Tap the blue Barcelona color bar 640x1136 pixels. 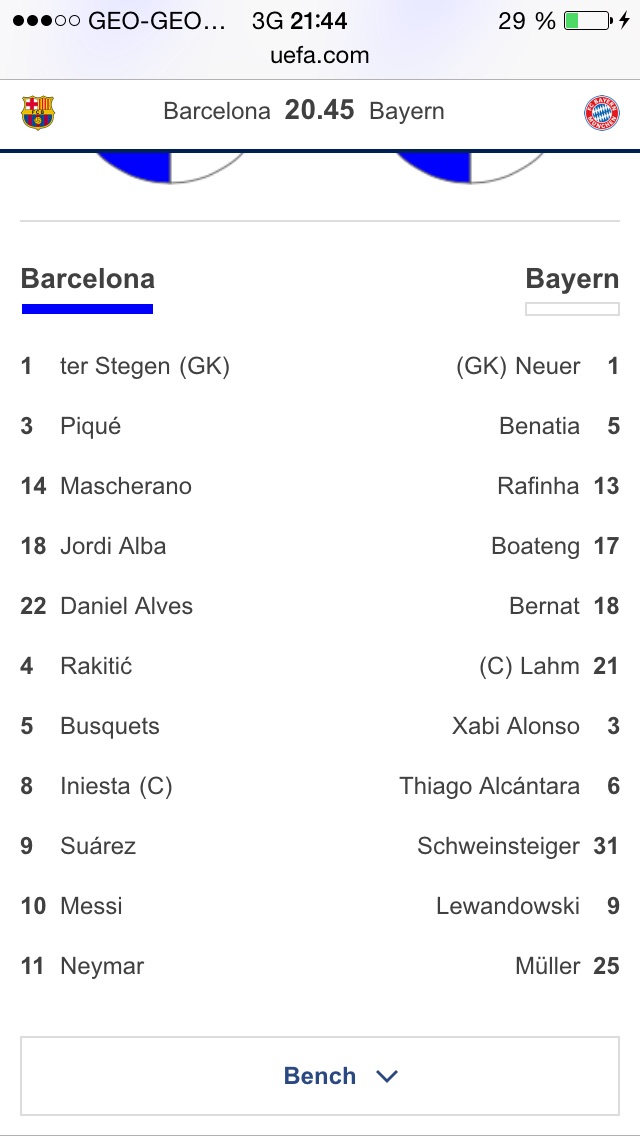coord(88,309)
